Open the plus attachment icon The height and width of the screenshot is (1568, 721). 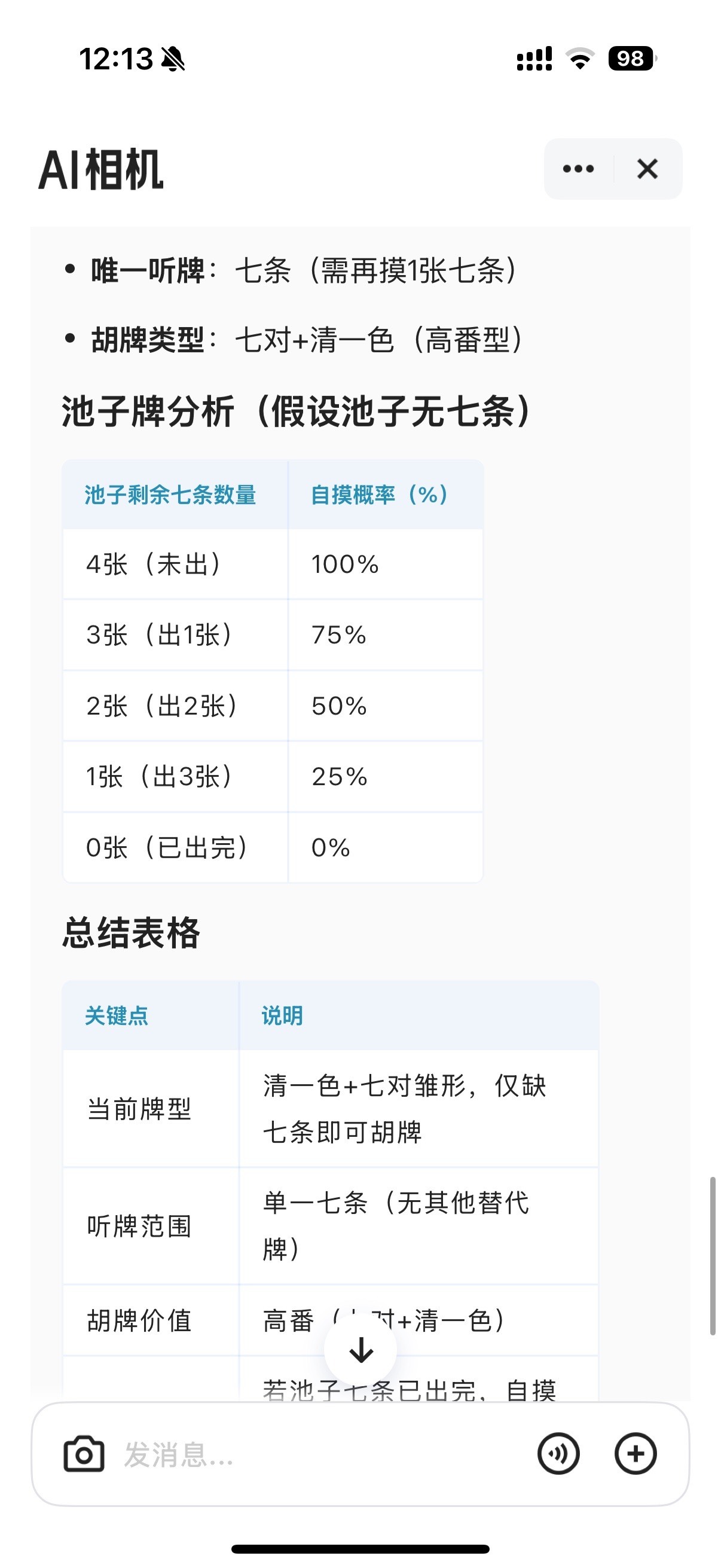point(636,1454)
